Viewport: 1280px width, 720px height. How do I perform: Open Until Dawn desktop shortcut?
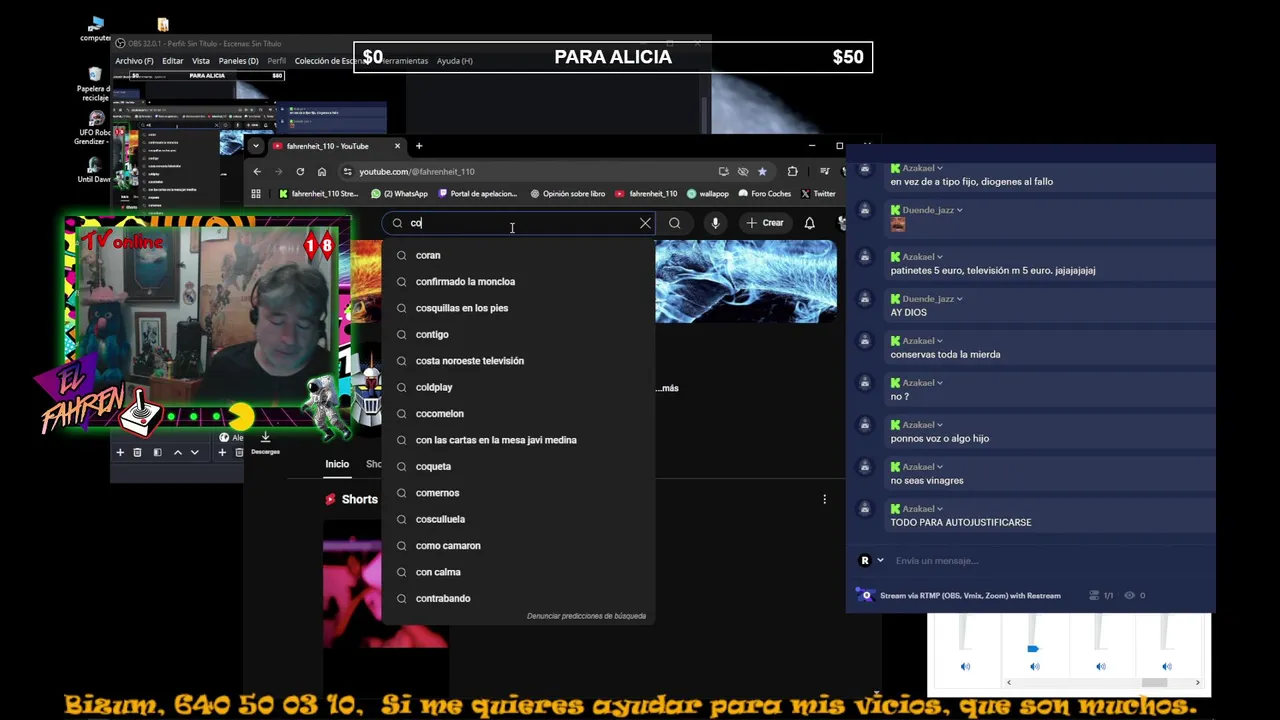tap(94, 170)
